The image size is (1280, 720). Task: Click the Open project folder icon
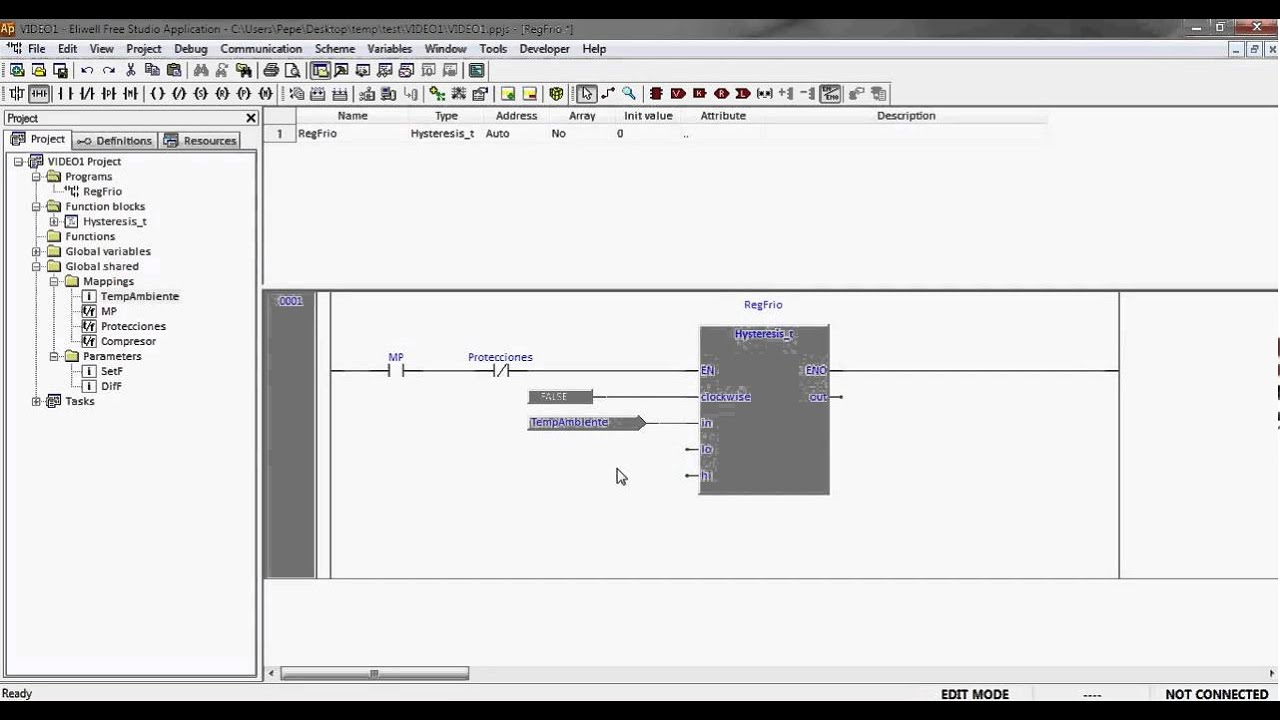39,70
